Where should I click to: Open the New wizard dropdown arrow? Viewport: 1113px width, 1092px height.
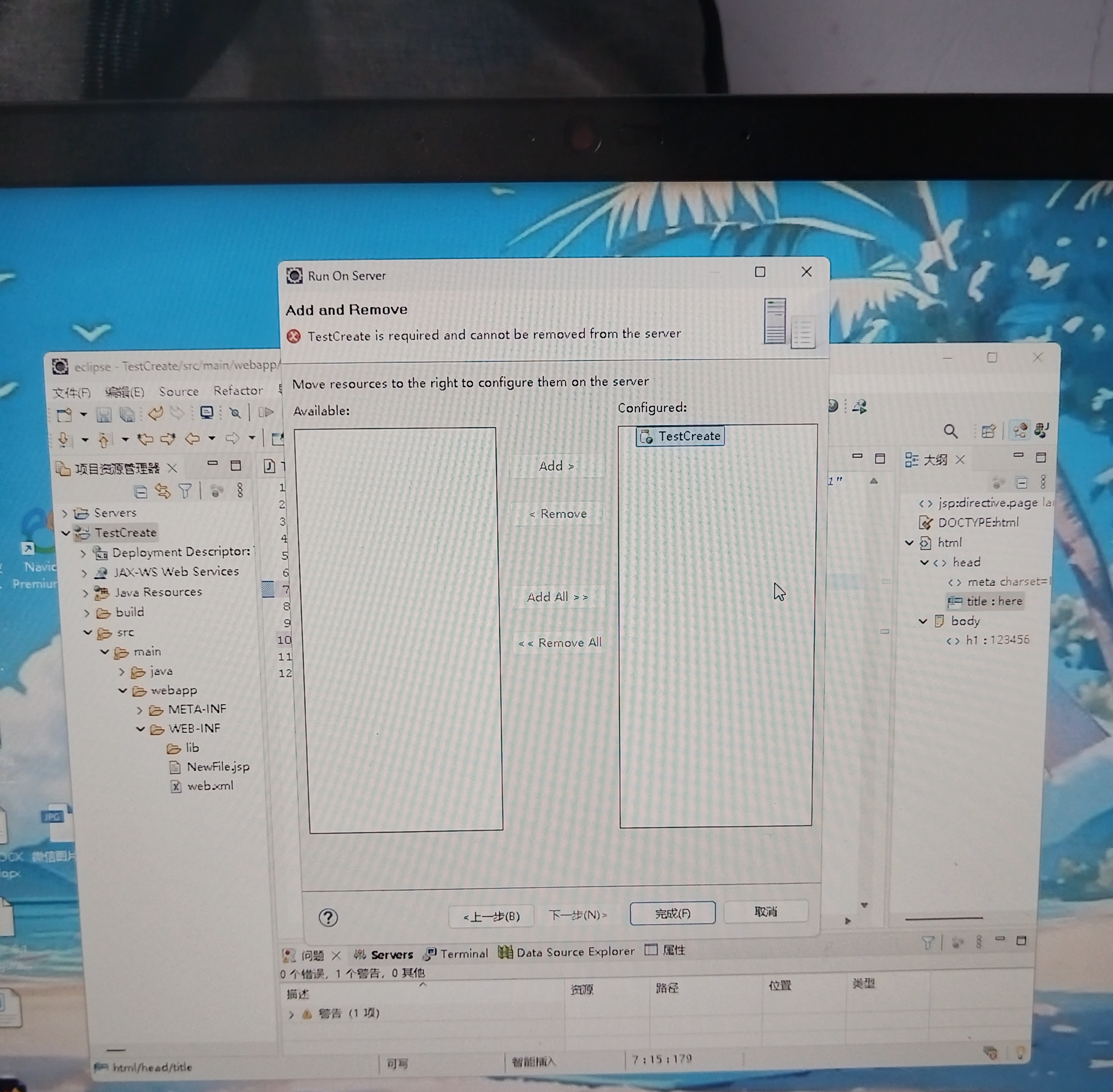tap(83, 414)
